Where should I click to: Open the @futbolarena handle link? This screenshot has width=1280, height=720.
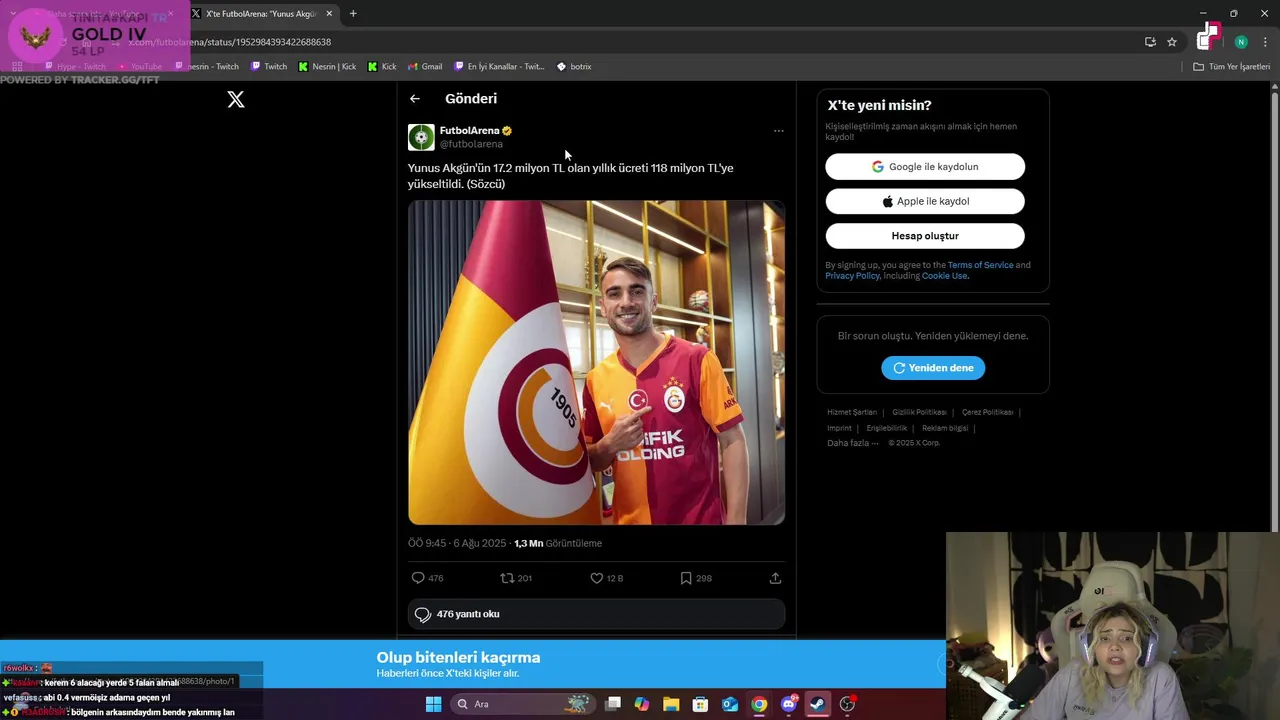pyautogui.click(x=471, y=144)
